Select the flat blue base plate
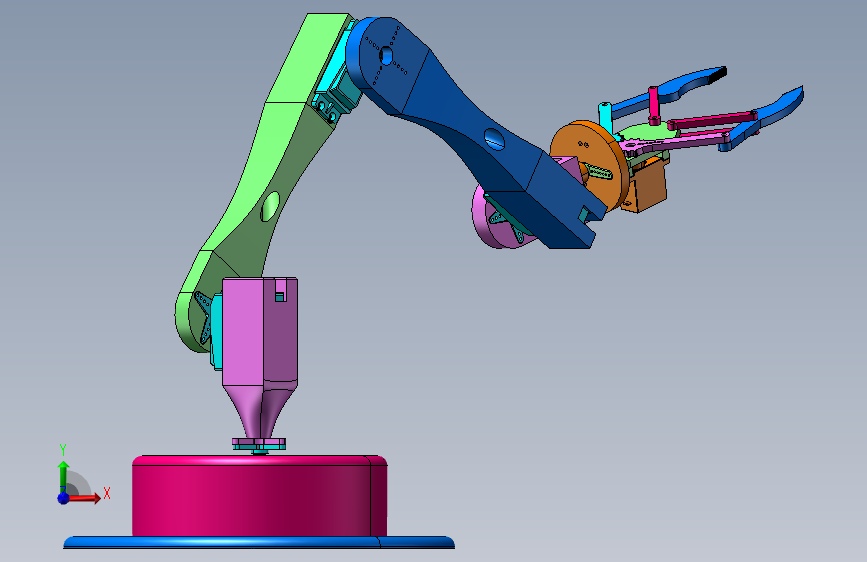867x562 pixels. coord(259,542)
